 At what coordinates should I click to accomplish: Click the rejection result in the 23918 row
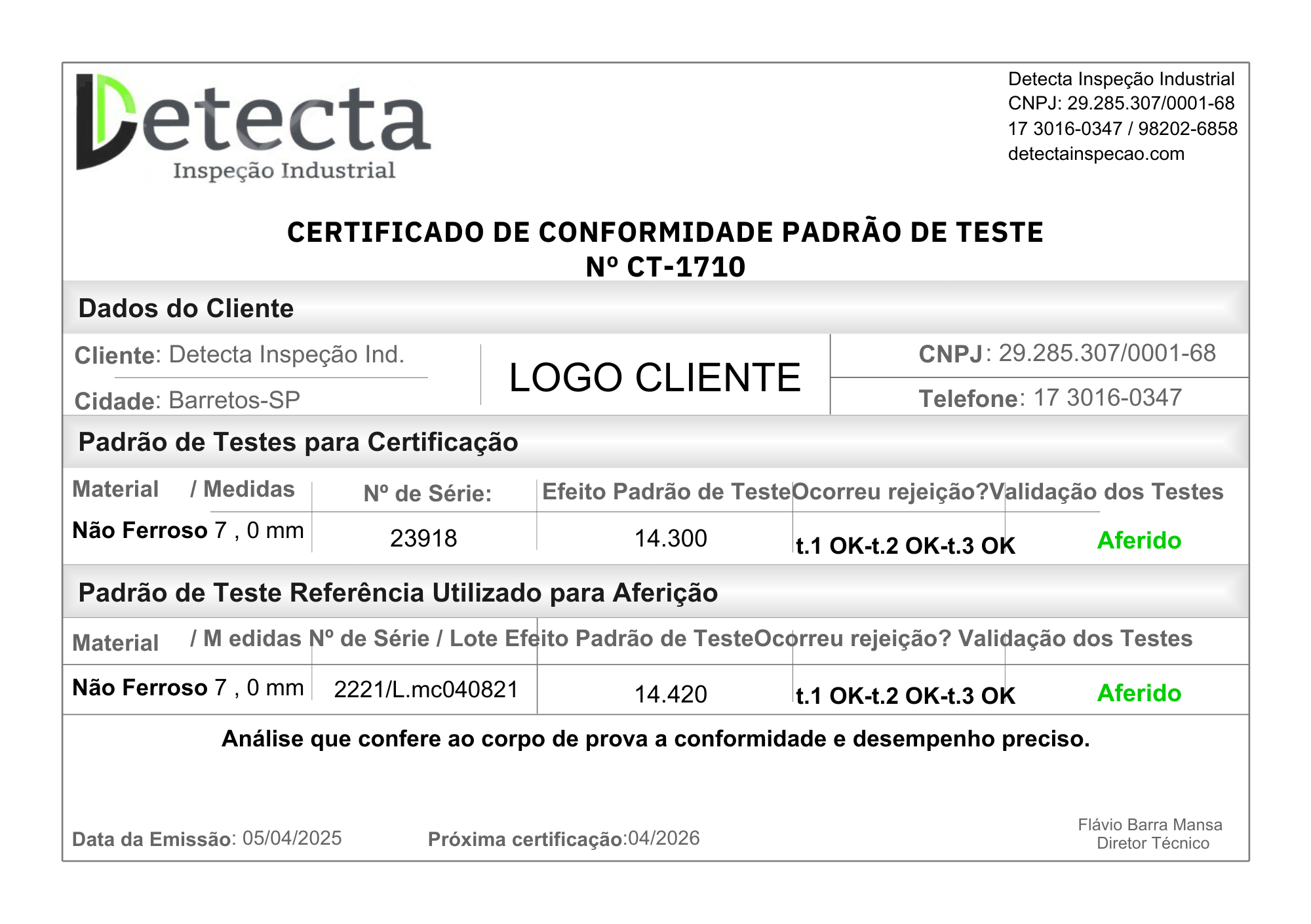point(905,546)
